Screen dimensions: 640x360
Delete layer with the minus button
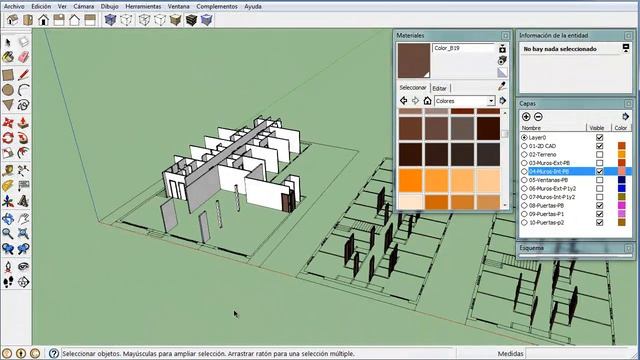click(x=538, y=117)
